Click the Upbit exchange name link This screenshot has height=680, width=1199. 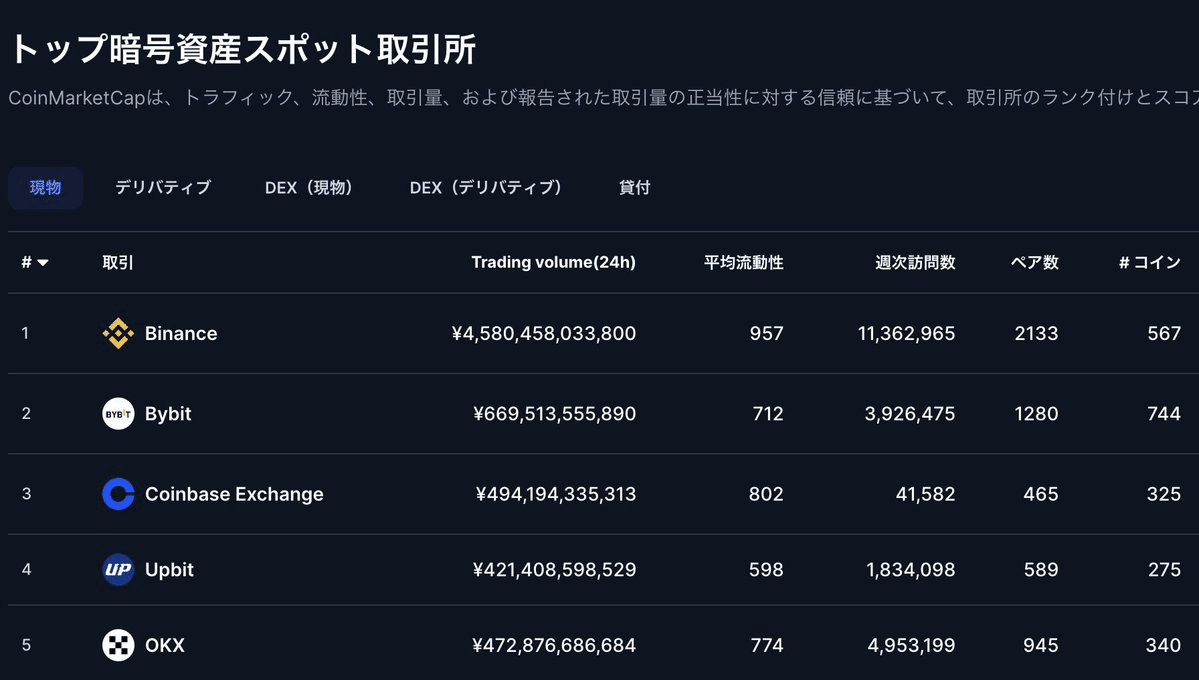click(169, 569)
